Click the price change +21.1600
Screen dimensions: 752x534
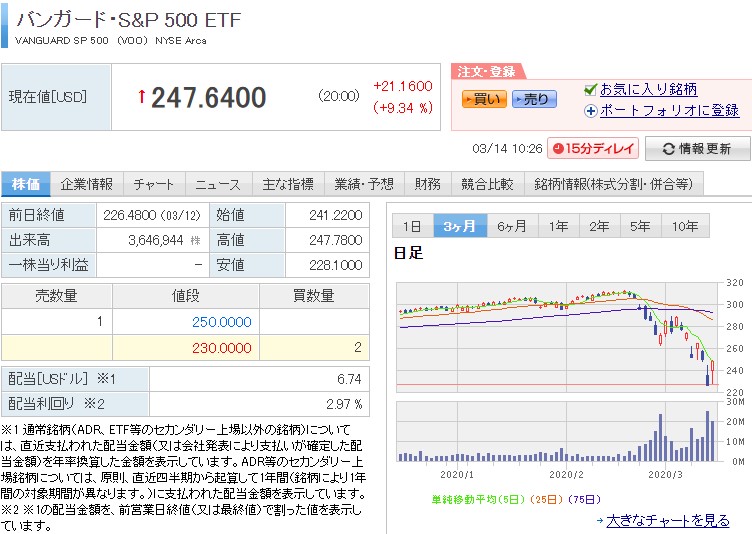click(403, 86)
